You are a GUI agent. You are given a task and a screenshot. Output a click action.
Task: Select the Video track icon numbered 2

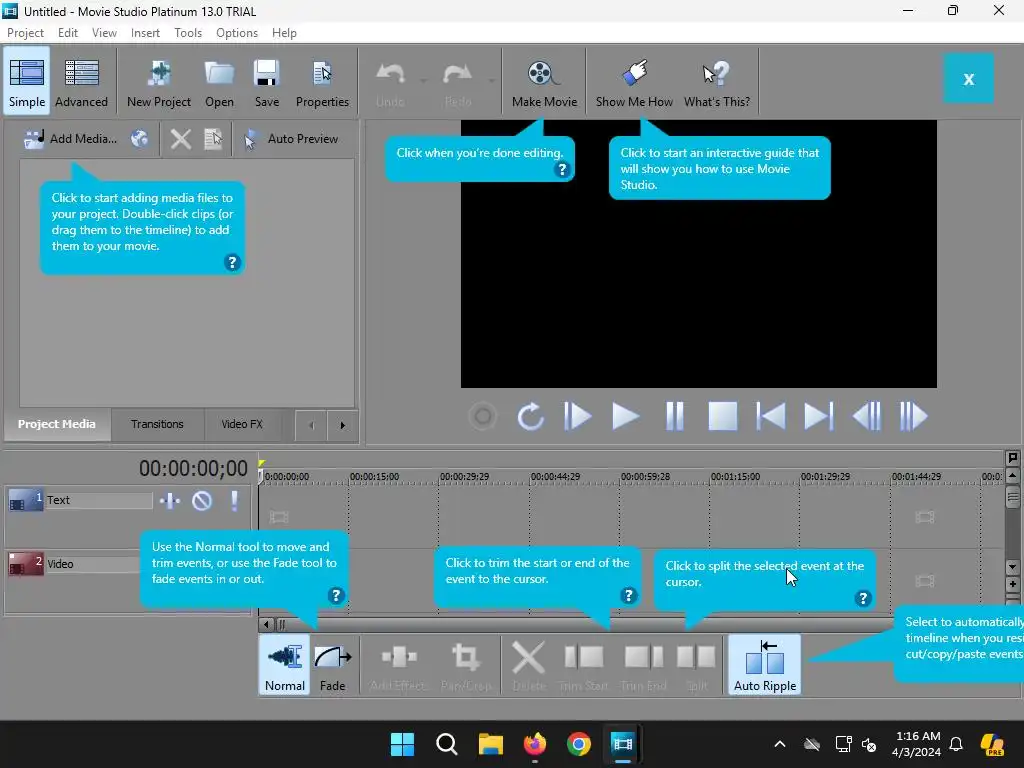pos(25,564)
